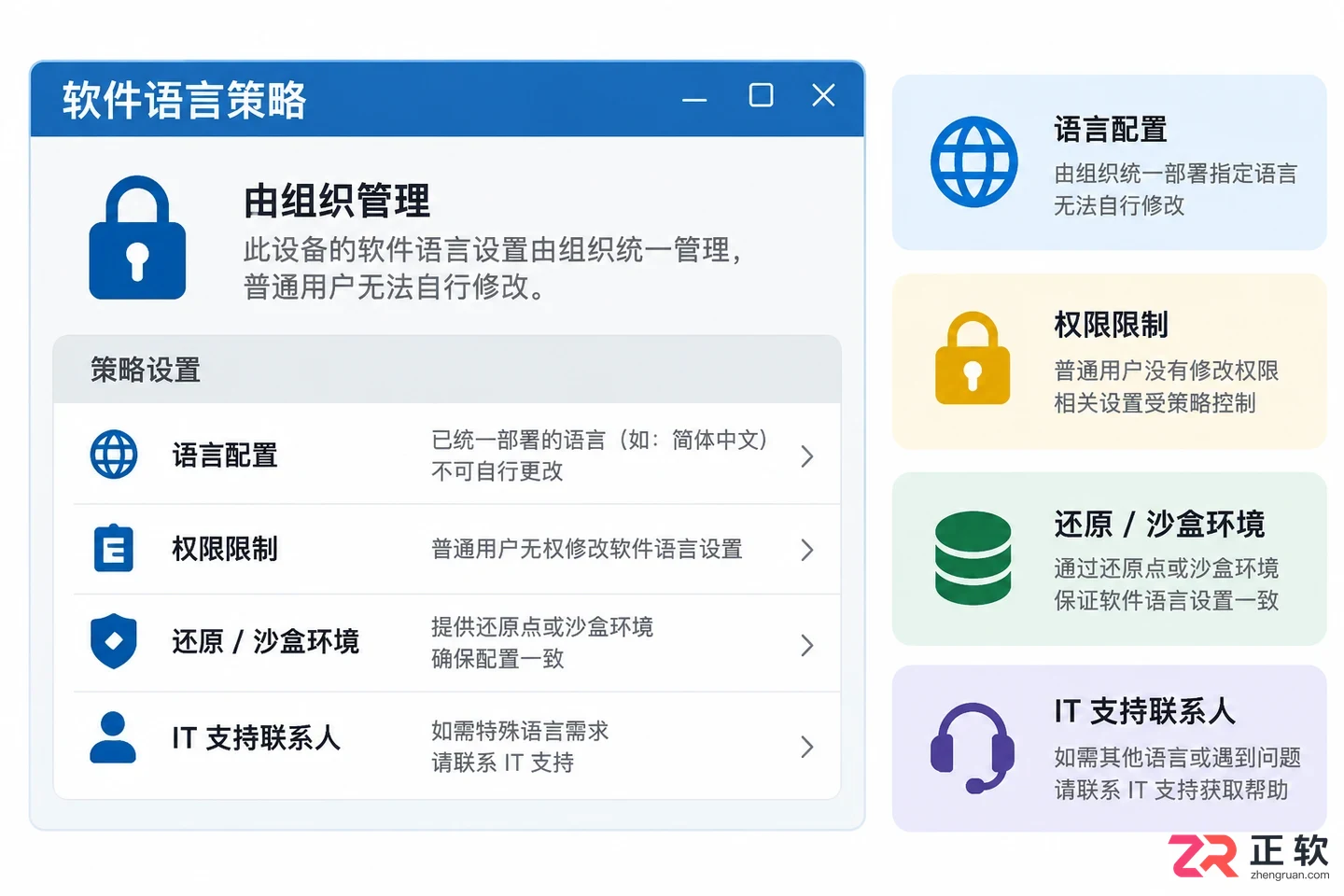
Task: Click the clipboard icon in 权限限制 row
Action: tap(114, 547)
